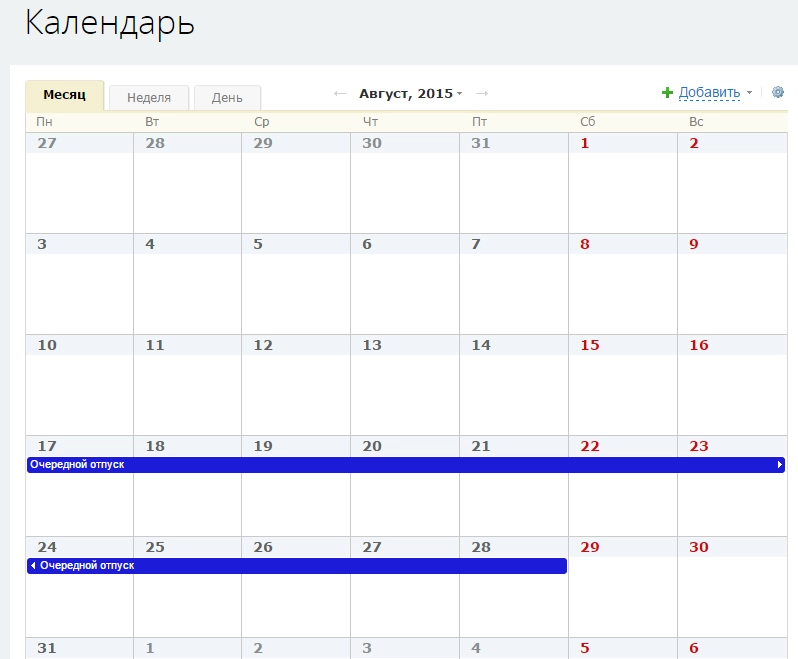
Task: Switch to Месяц view tab
Action: pyautogui.click(x=64, y=95)
